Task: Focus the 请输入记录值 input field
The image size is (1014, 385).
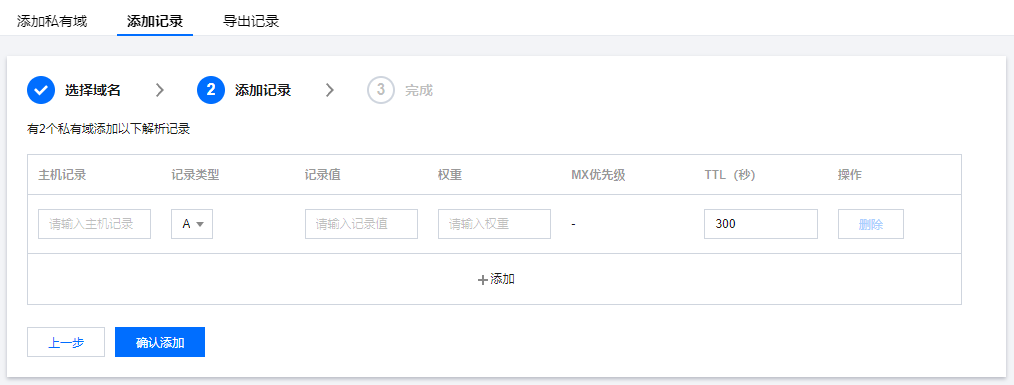Action: coord(361,224)
